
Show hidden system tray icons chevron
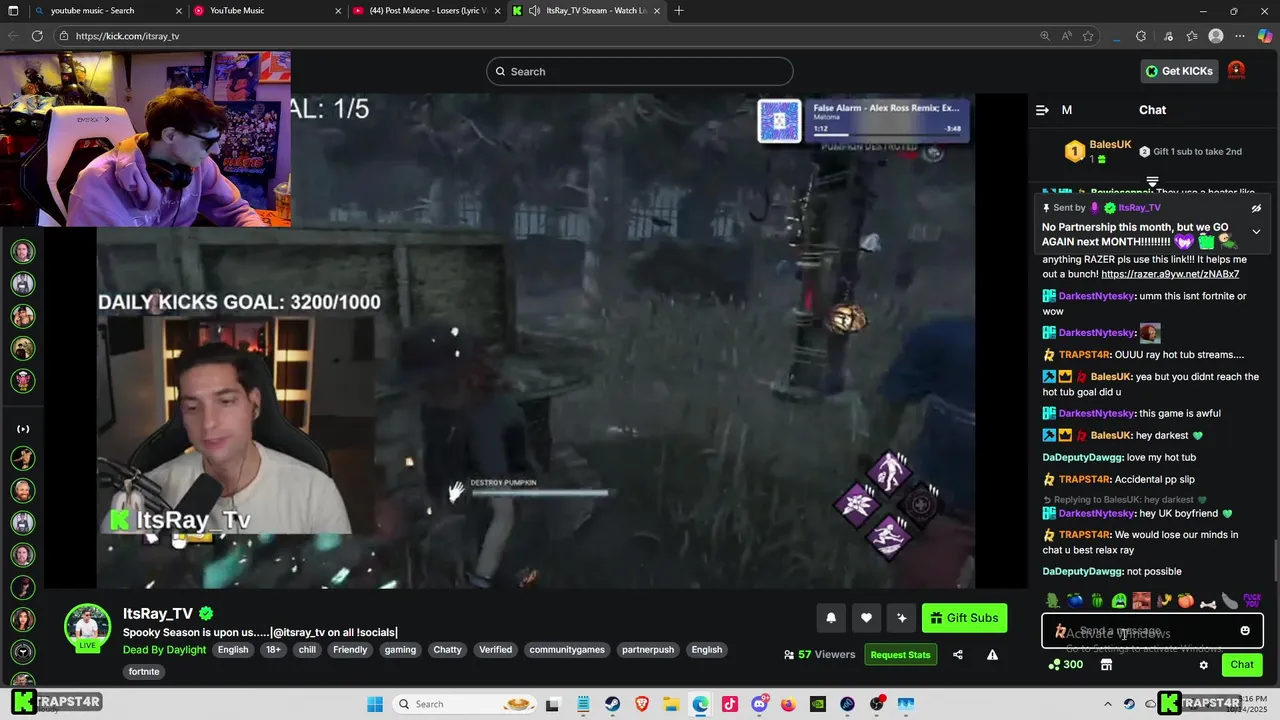click(x=1107, y=704)
